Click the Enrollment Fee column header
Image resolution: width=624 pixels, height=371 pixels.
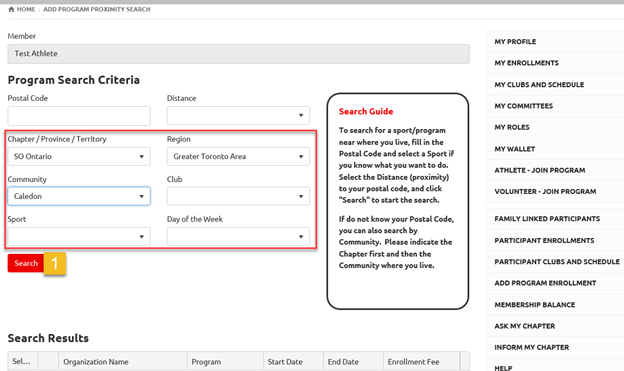[421, 361]
